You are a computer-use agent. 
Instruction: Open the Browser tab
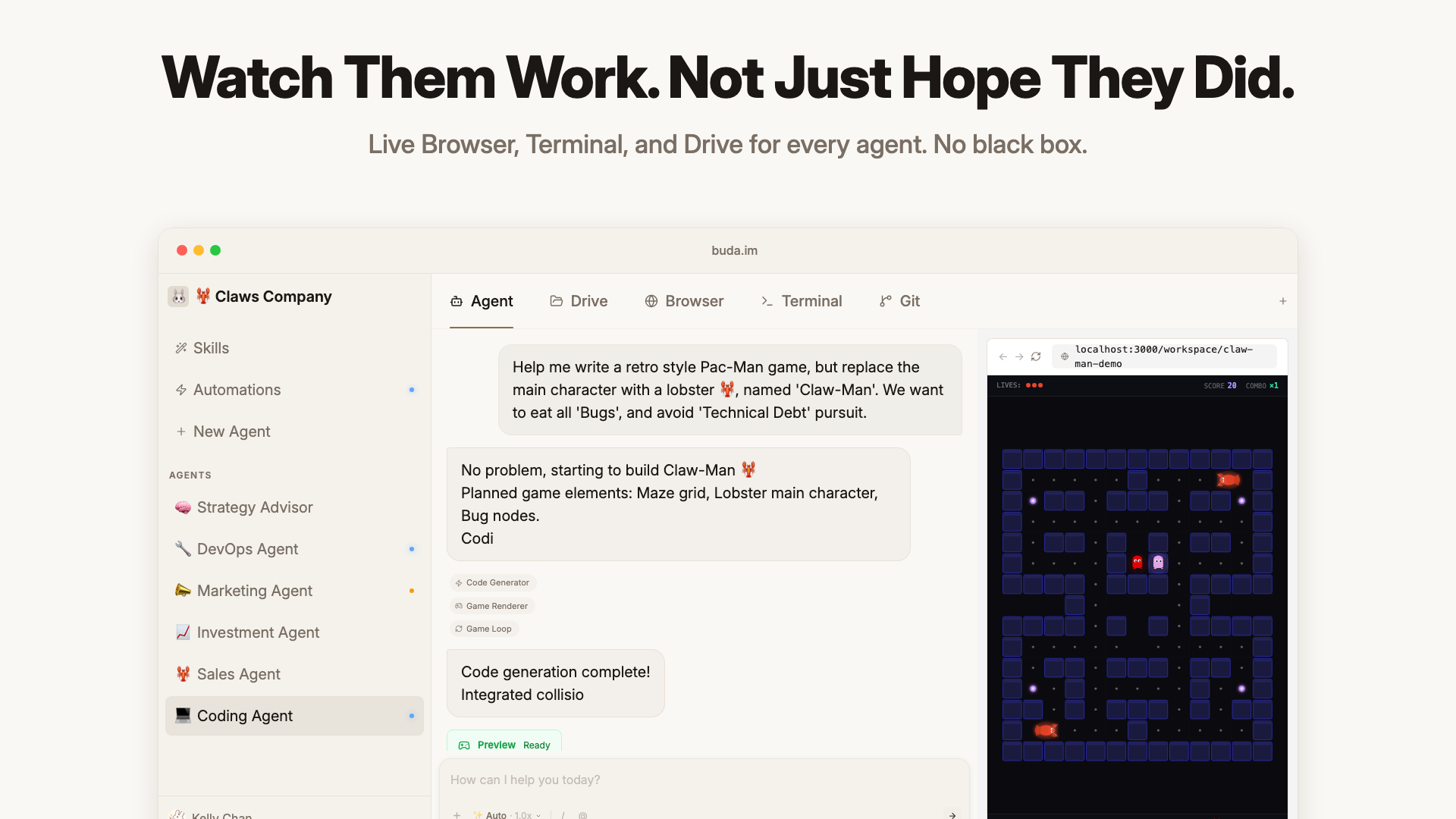pos(684,301)
